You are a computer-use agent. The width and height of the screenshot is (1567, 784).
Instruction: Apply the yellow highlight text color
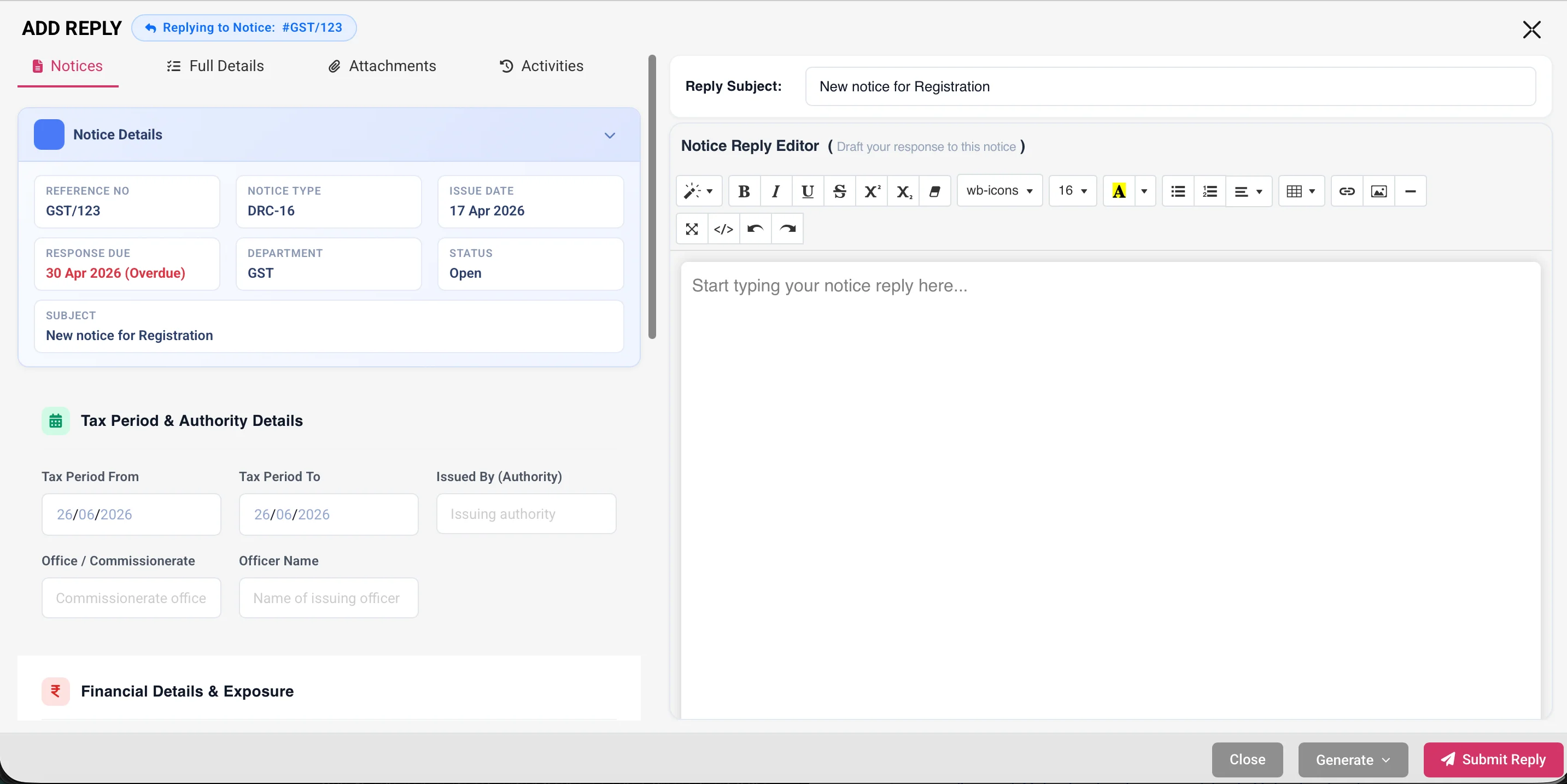coord(1119,191)
